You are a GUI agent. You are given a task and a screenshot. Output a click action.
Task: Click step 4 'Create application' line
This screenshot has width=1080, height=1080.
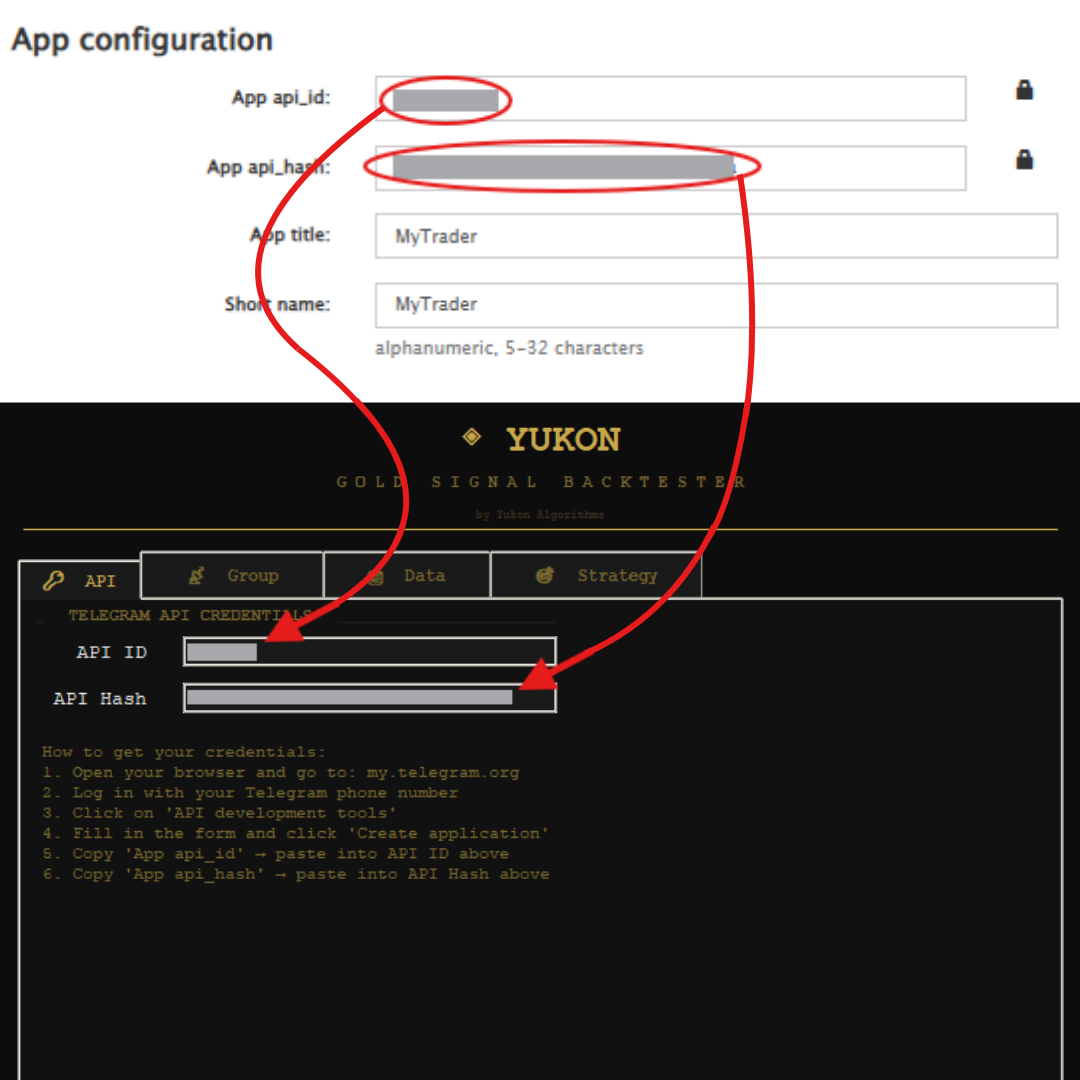click(295, 833)
